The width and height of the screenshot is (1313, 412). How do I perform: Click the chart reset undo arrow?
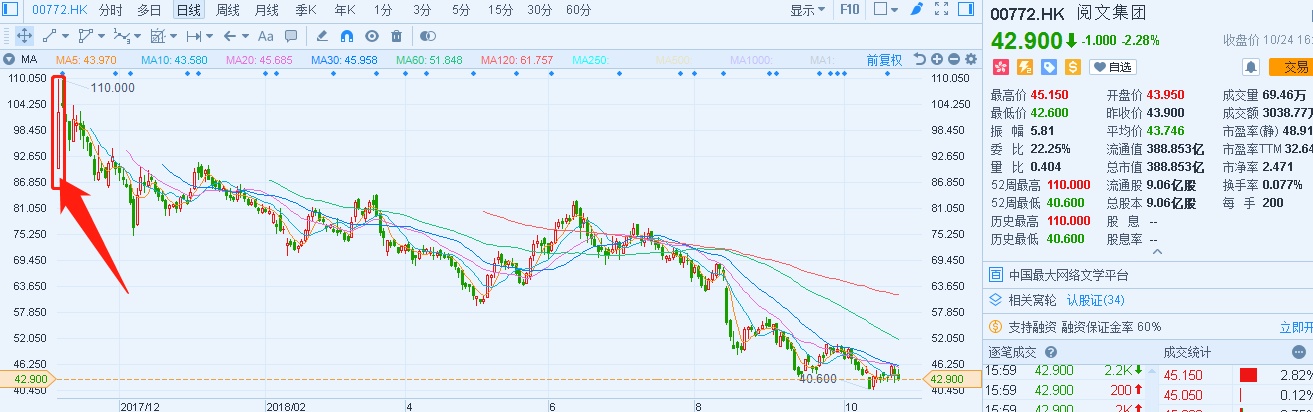920,60
